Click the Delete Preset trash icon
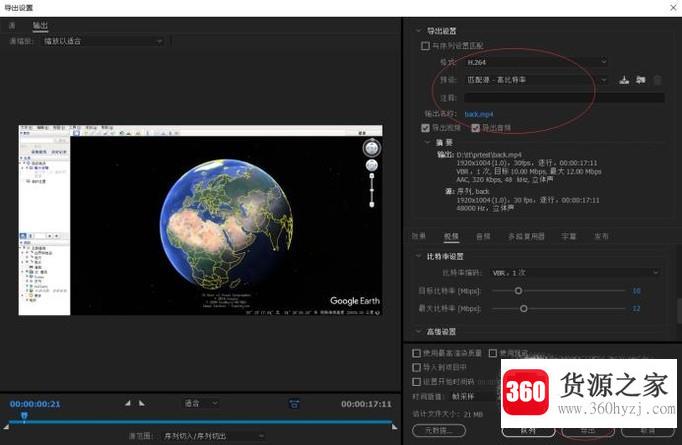 tap(658, 80)
